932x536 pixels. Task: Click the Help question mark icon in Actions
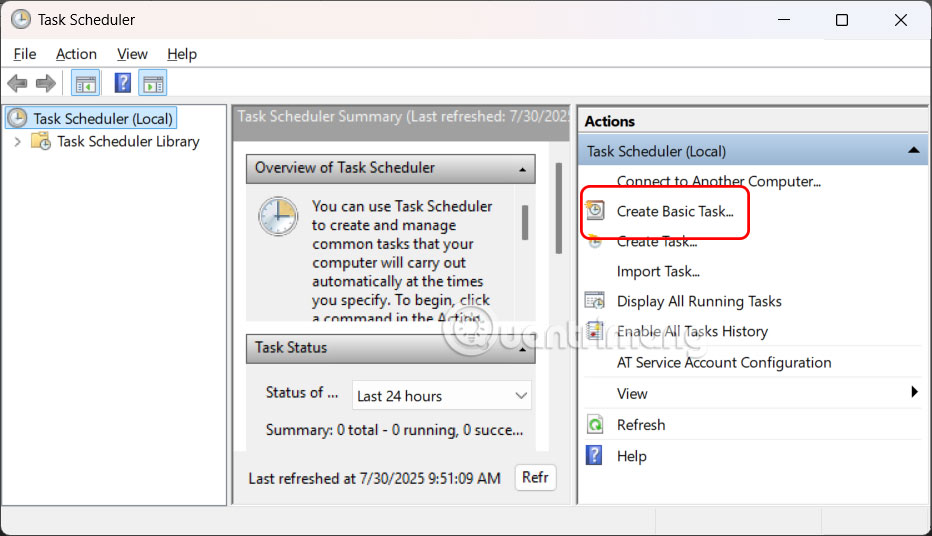(x=594, y=456)
